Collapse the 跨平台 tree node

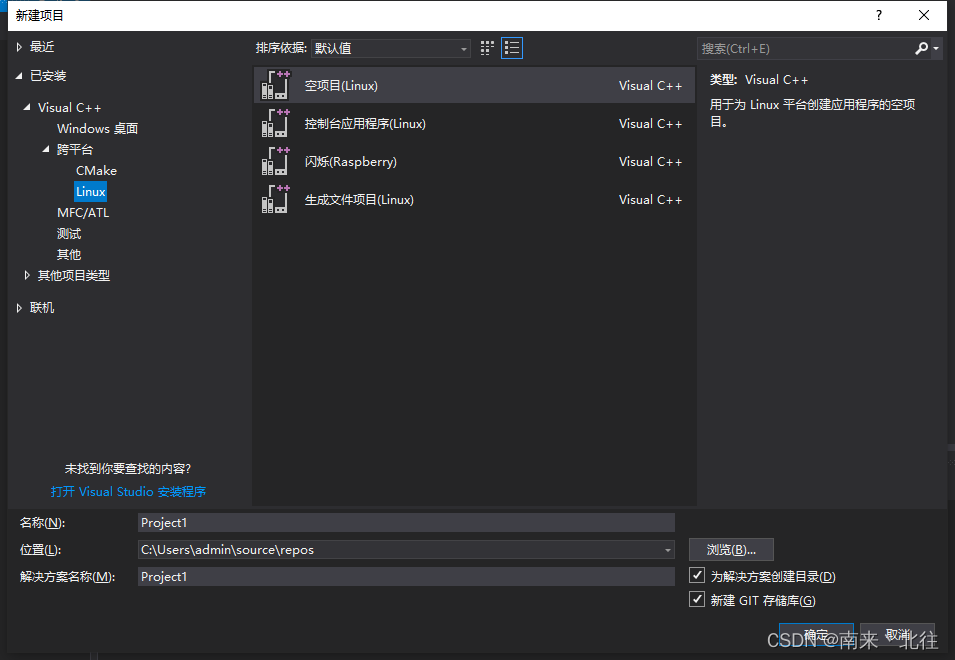pyautogui.click(x=46, y=149)
